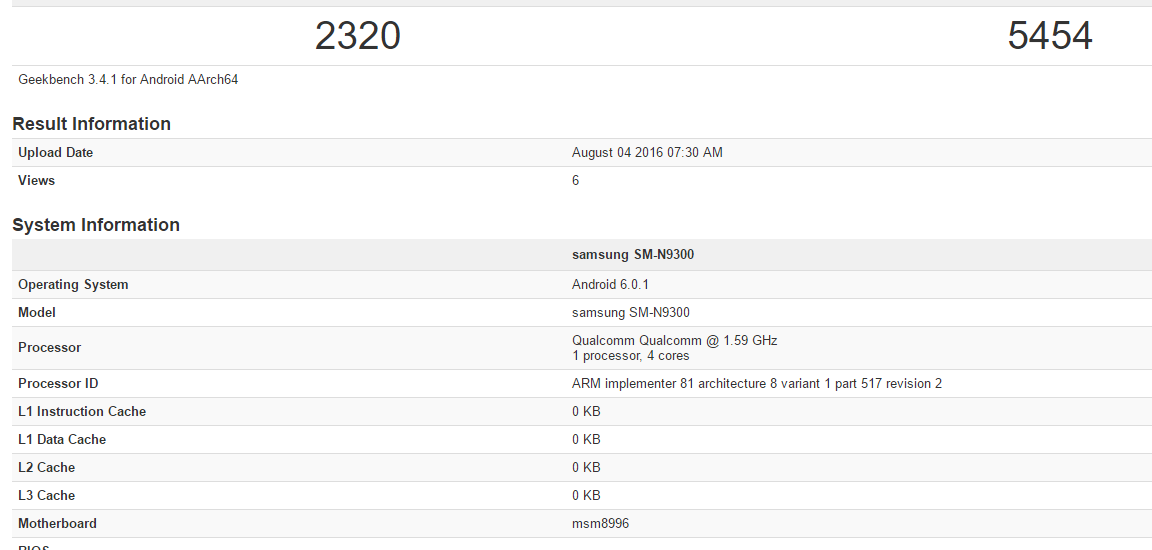Click the System Information heading
The width and height of the screenshot is (1152, 550).
pyautogui.click(x=96, y=225)
